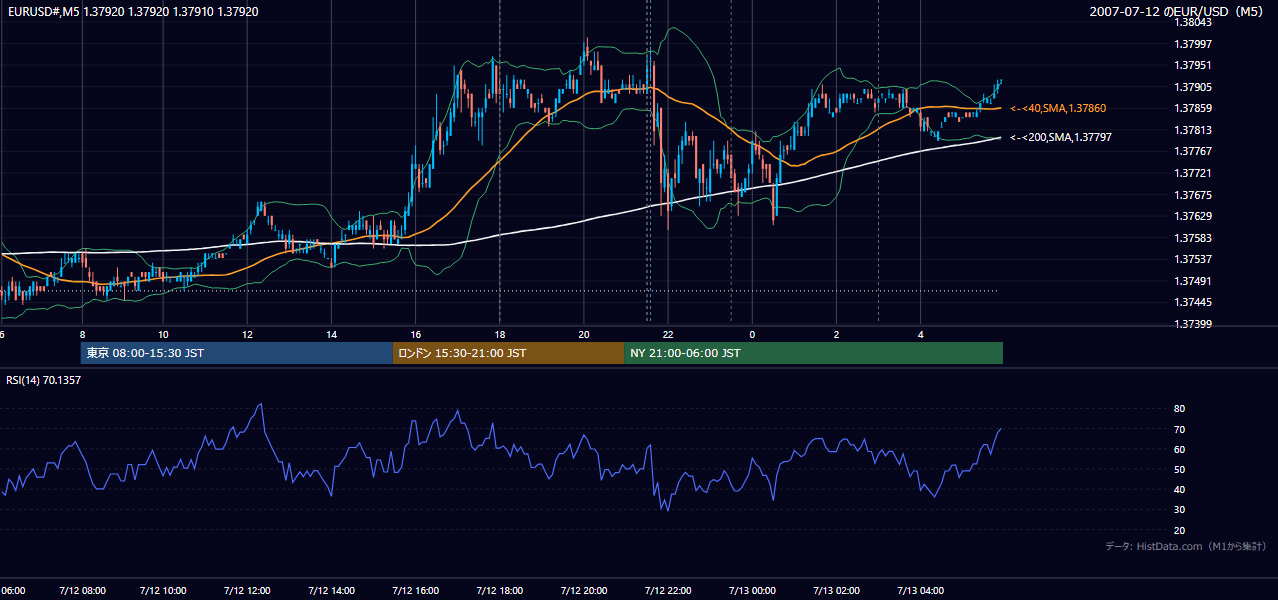The height and width of the screenshot is (600, 1278).
Task: Click price axis value 1.37905
Action: (1193, 87)
